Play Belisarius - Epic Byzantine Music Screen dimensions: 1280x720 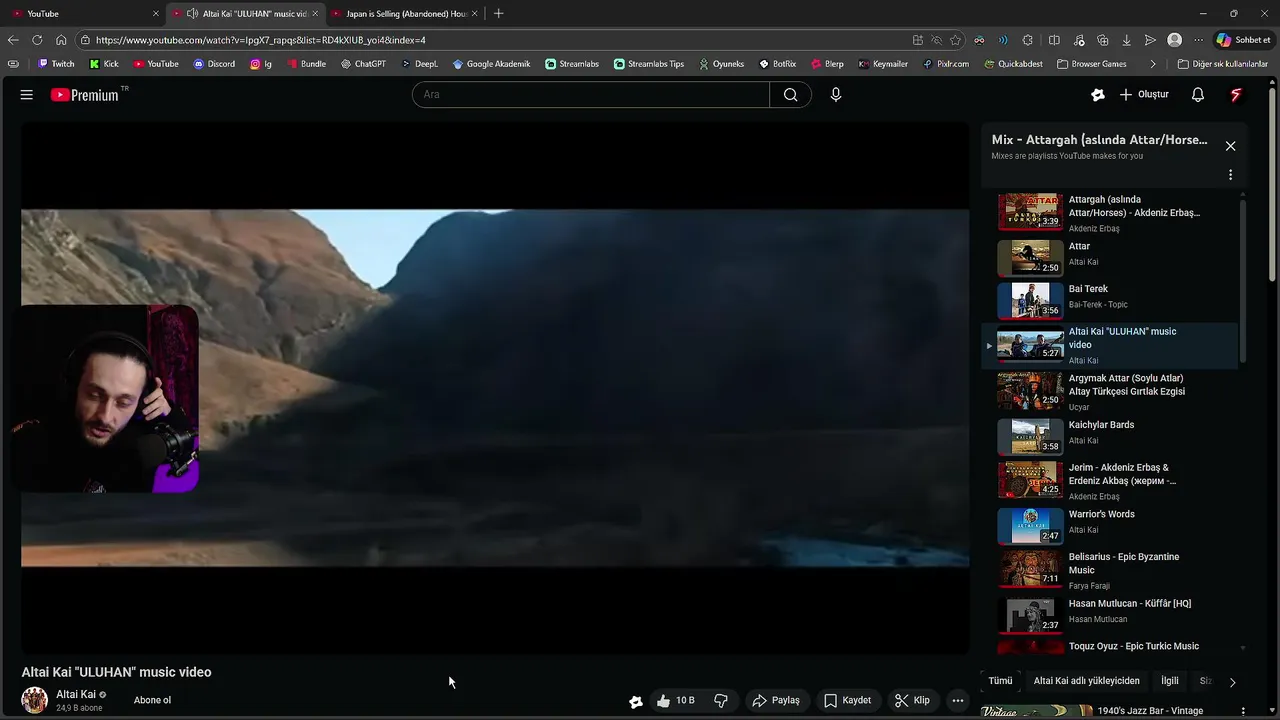pyautogui.click(x=1110, y=569)
